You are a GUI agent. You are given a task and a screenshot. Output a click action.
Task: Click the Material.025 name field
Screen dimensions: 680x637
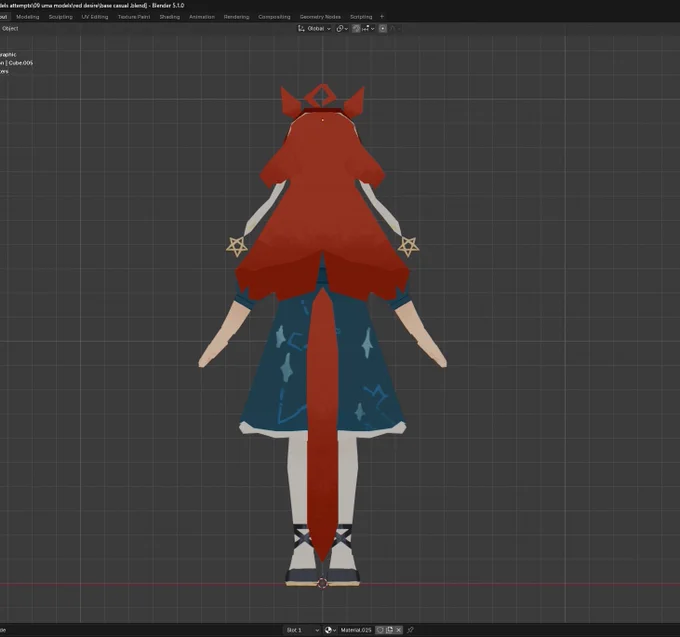356,630
